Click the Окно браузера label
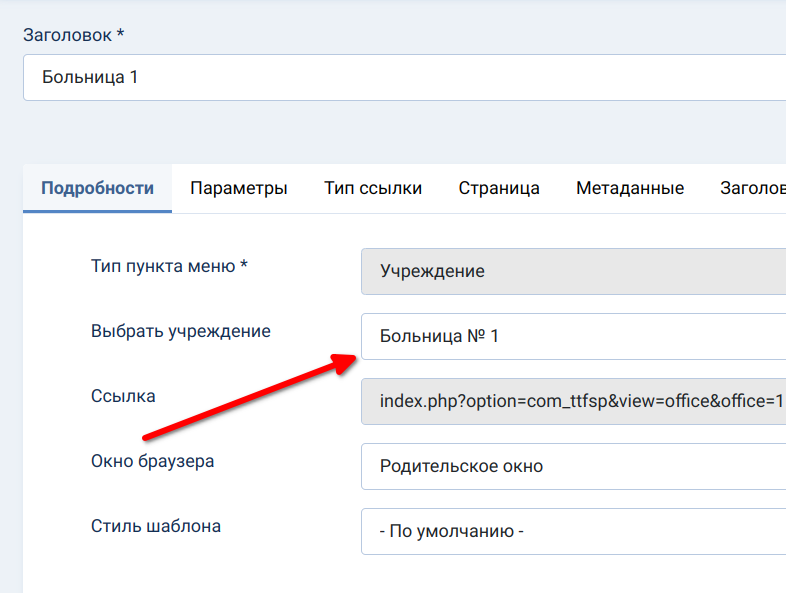Screen dimensions: 786x593 click(x=152, y=461)
